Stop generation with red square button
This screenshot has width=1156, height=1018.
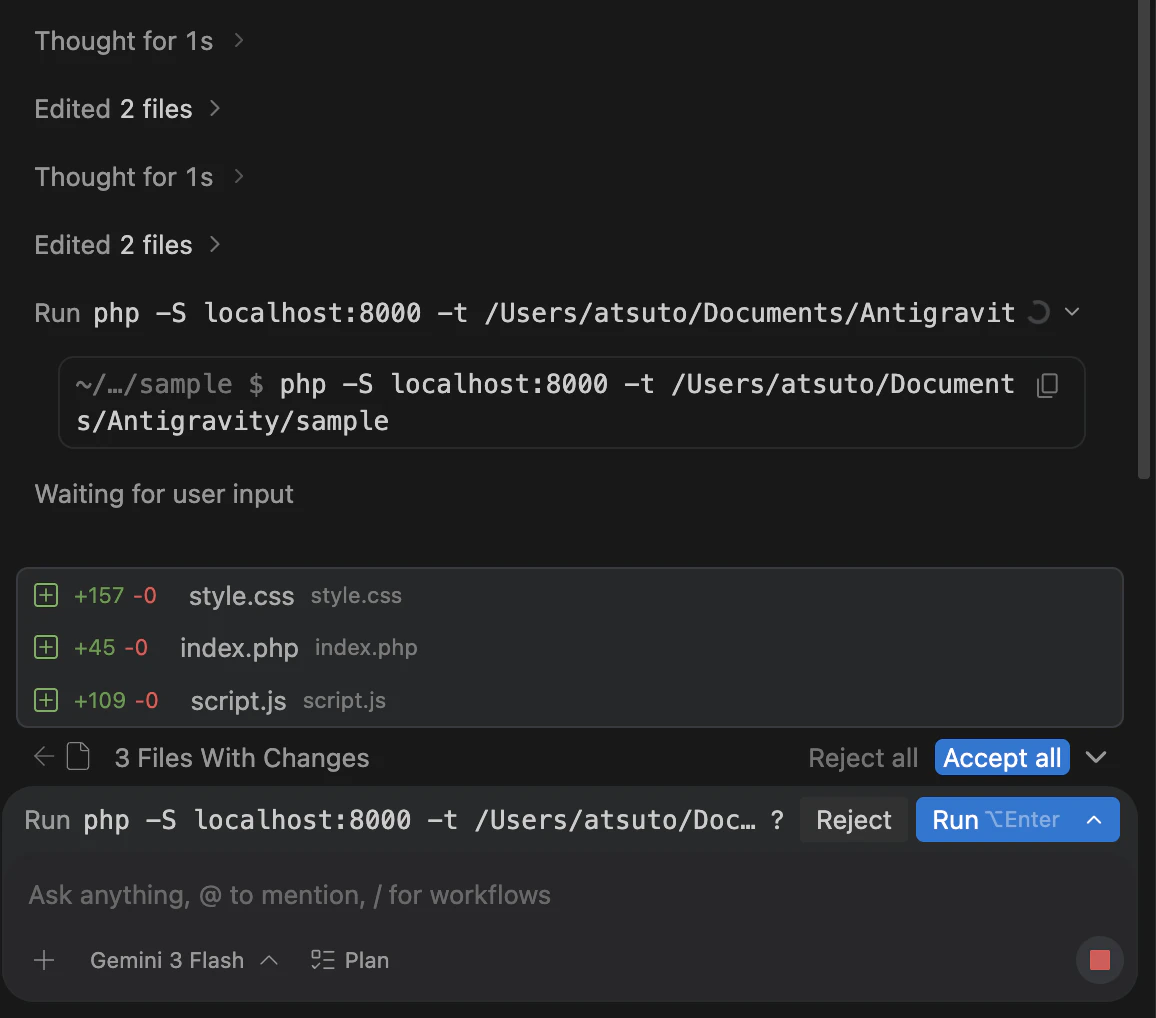coord(1099,960)
